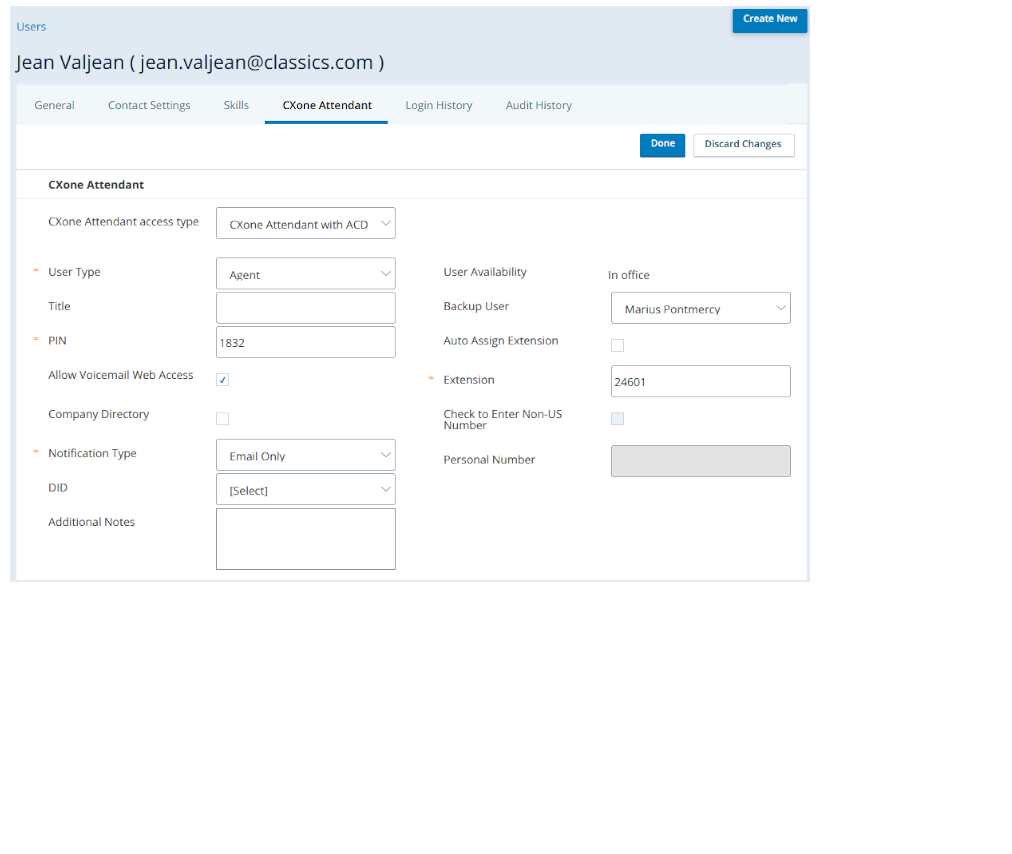Click the Jean Valjean page title
Screen dimensions: 1012x854
point(200,63)
